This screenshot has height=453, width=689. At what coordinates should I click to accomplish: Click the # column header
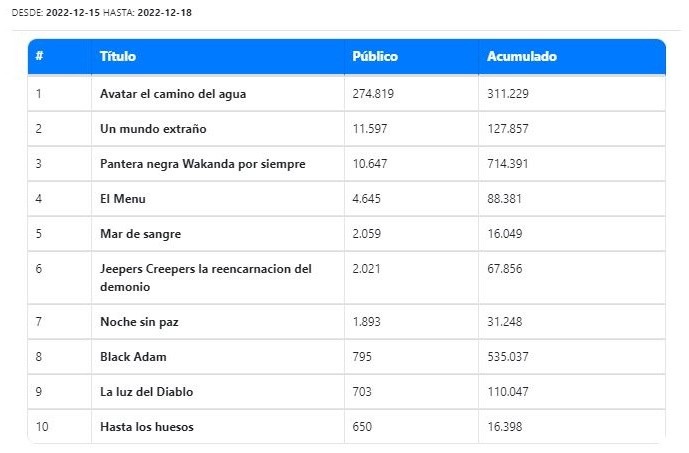[39, 57]
